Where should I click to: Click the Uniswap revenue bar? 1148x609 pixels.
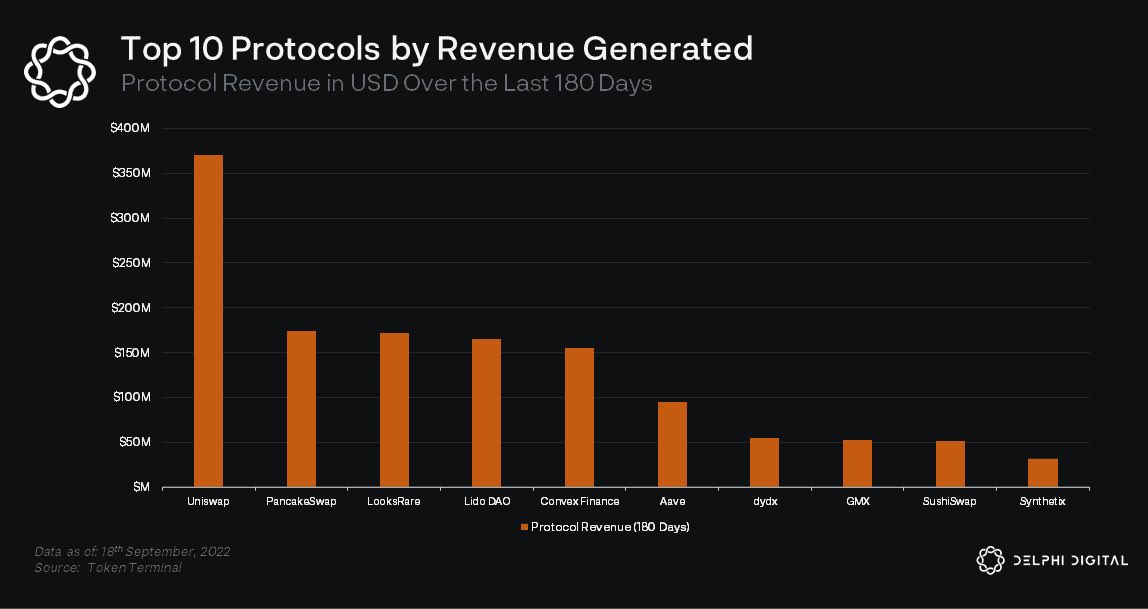point(208,320)
